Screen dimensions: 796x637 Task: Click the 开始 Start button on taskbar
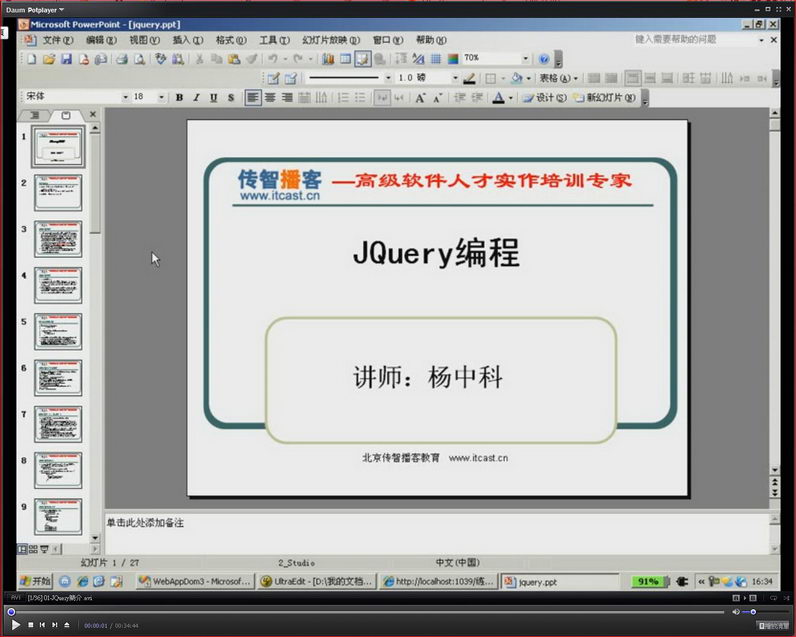(35, 581)
